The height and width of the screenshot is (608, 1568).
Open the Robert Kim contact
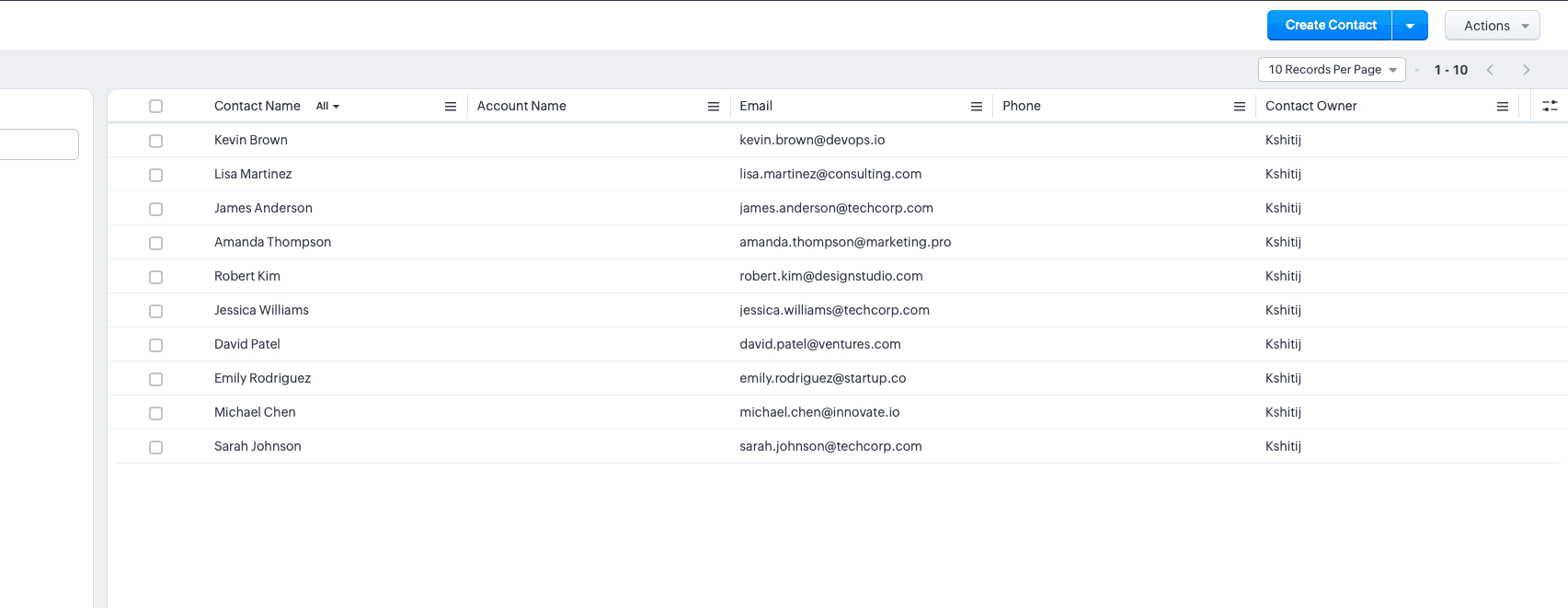point(247,276)
